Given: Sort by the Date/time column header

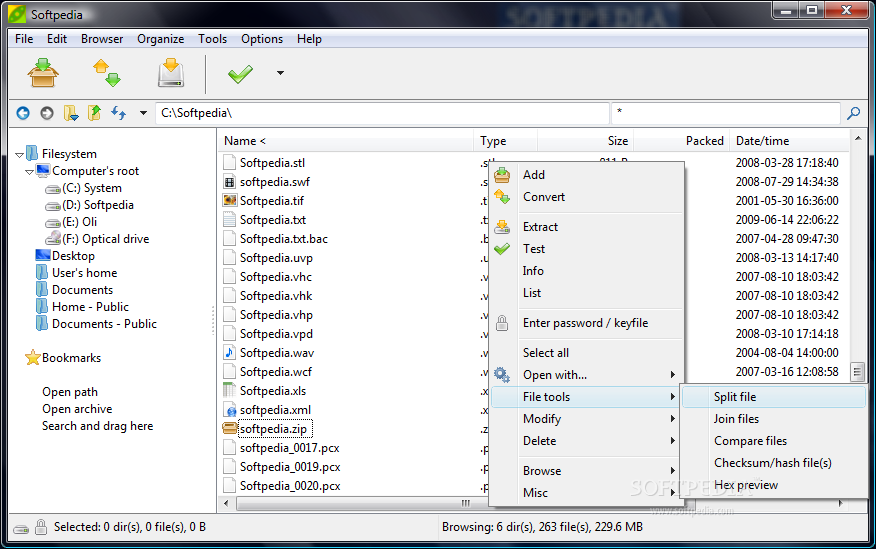Looking at the screenshot, I should pyautogui.click(x=788, y=141).
